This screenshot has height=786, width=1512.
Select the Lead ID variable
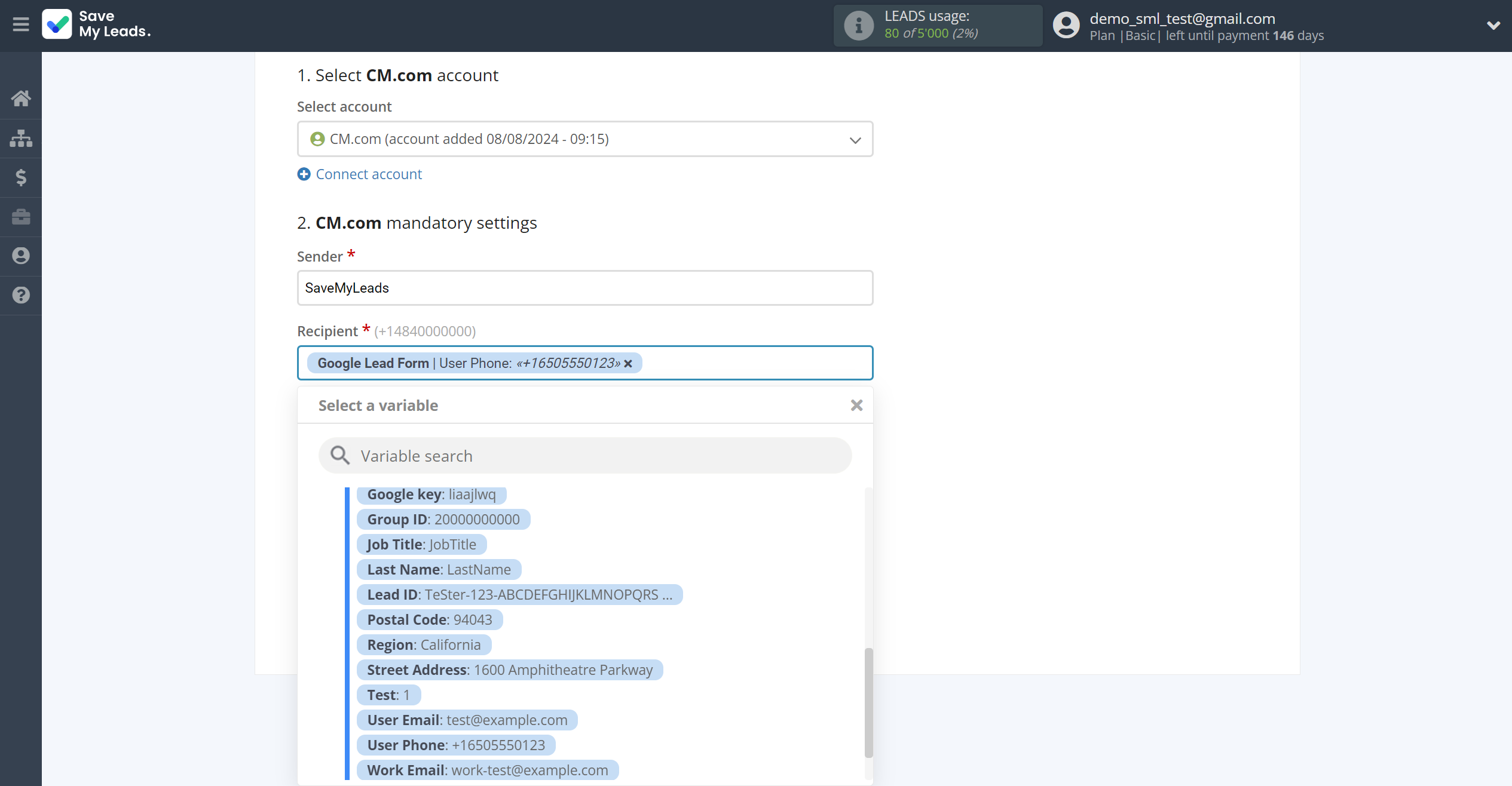[520, 595]
